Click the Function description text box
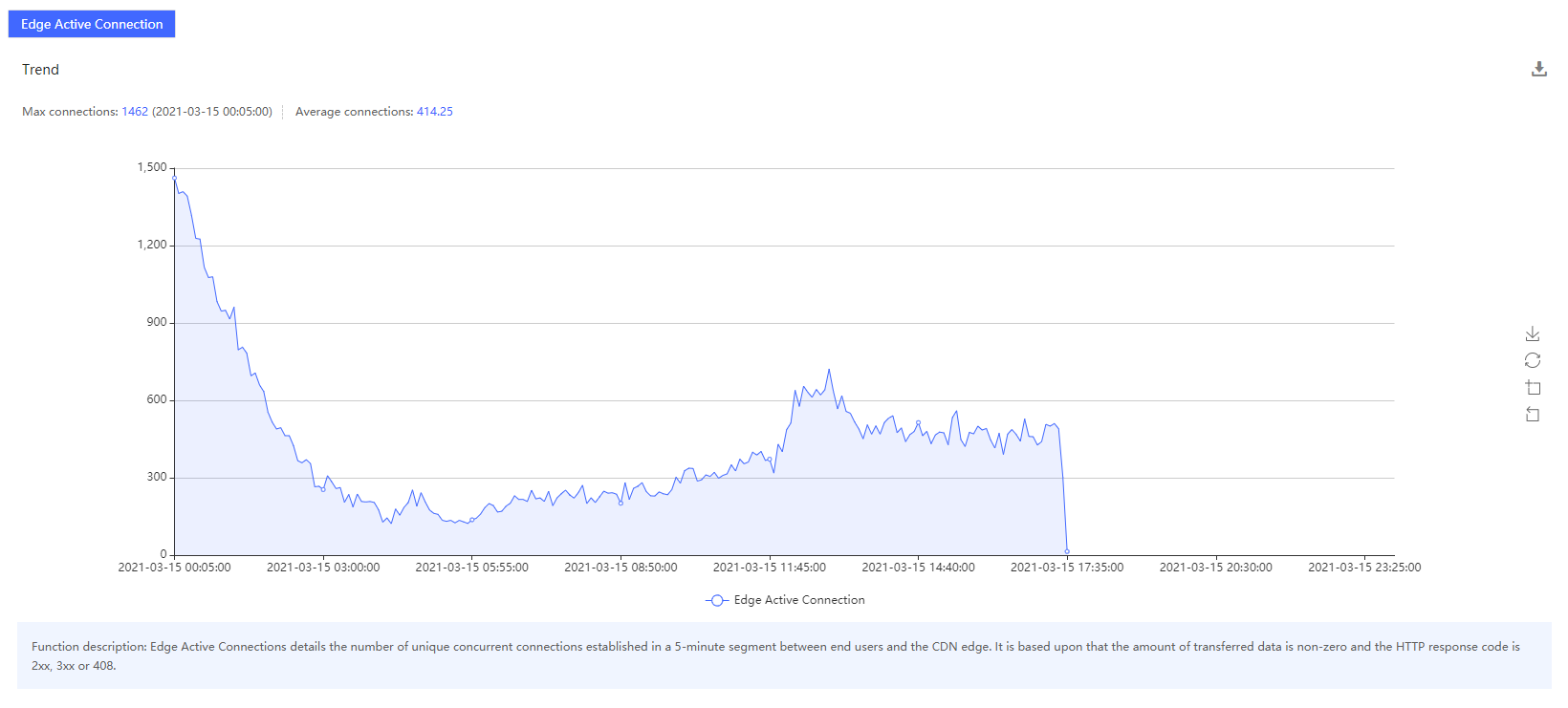 (x=784, y=655)
